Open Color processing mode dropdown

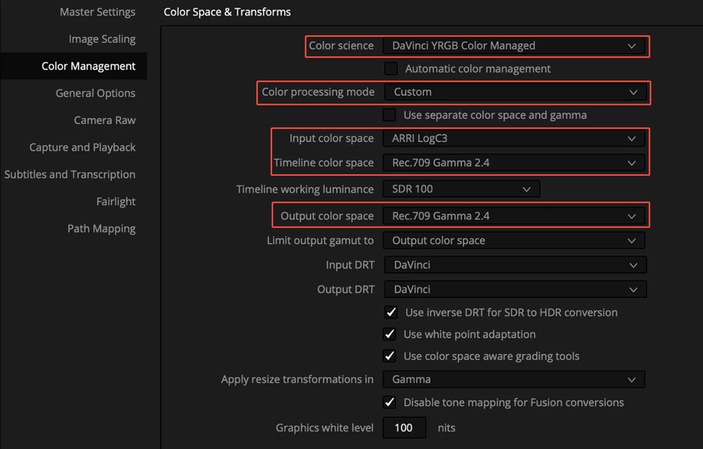tap(515, 92)
